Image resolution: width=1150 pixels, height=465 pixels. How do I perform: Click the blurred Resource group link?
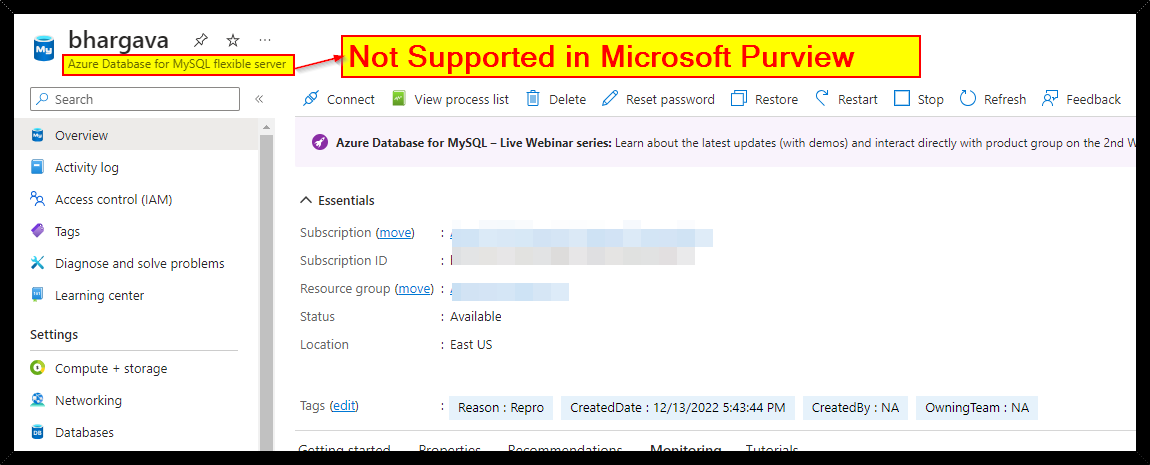pos(510,291)
